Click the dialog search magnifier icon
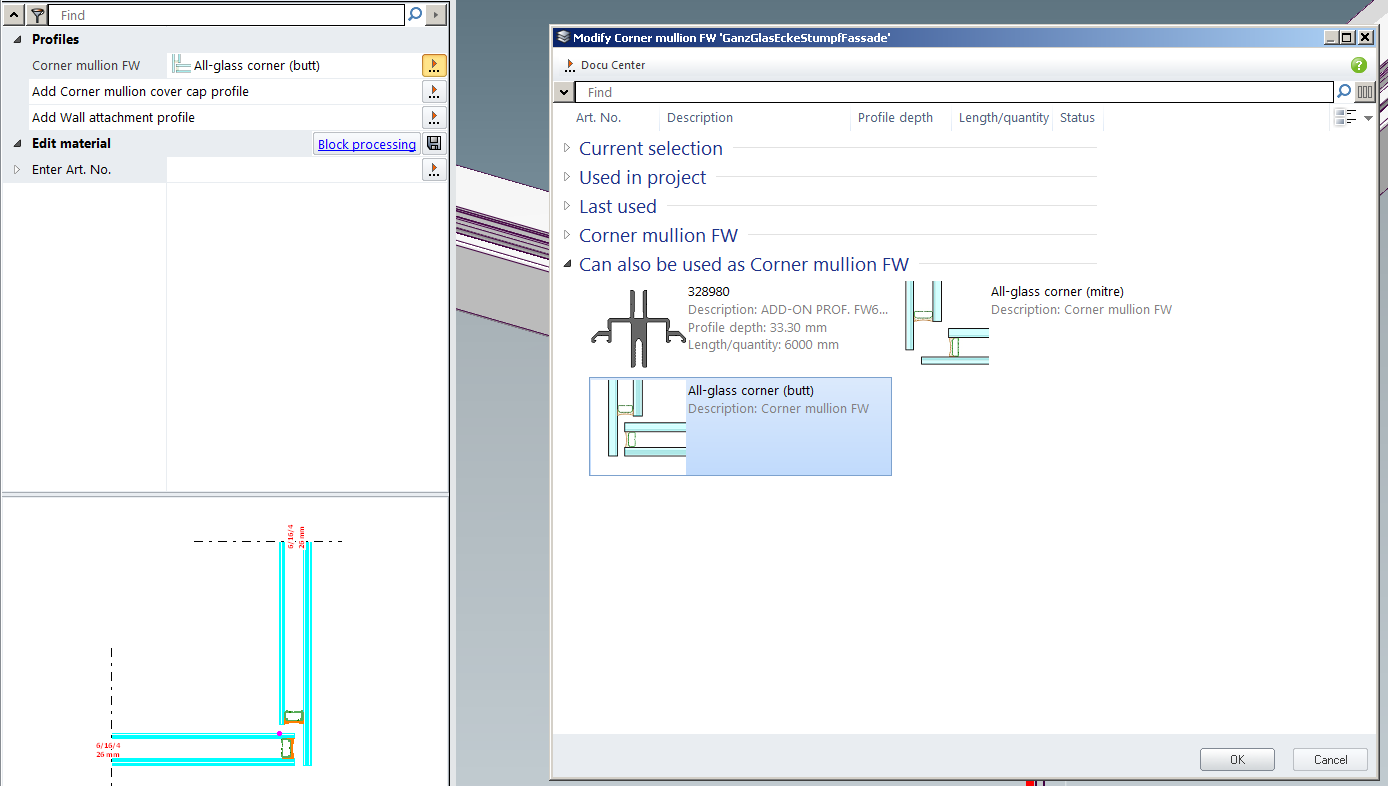Viewport: 1388px width, 786px height. [x=1344, y=92]
